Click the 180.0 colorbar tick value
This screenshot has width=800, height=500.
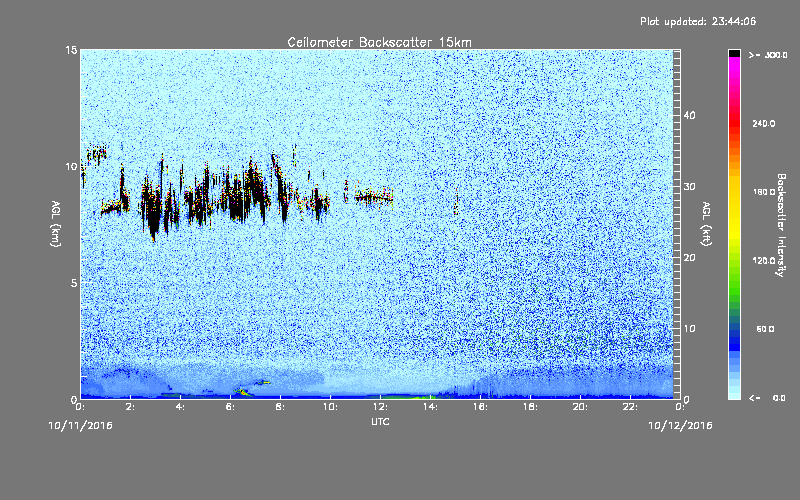[764, 192]
